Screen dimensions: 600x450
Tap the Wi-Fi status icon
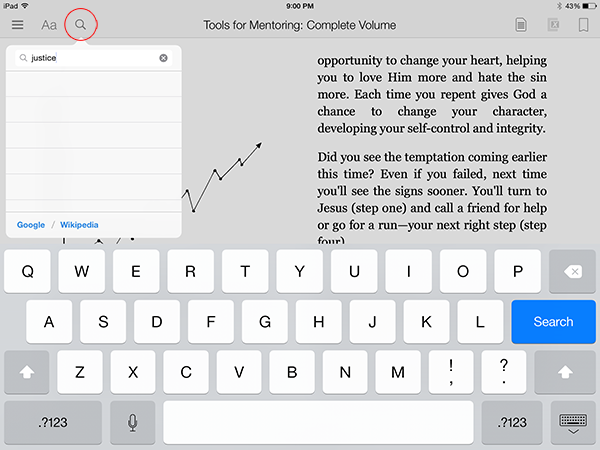coord(25,6)
